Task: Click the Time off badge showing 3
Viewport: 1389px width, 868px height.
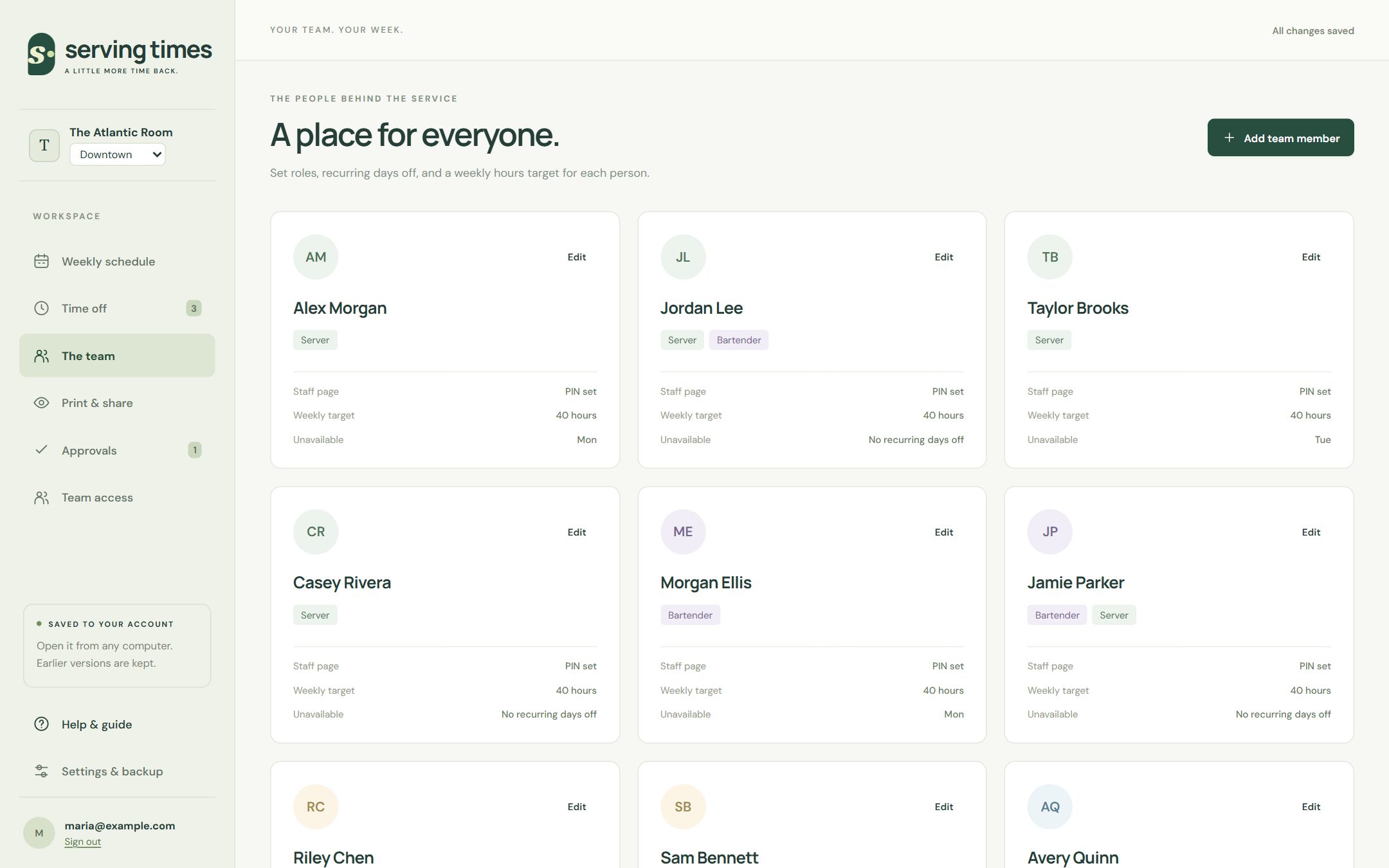Action: click(194, 308)
